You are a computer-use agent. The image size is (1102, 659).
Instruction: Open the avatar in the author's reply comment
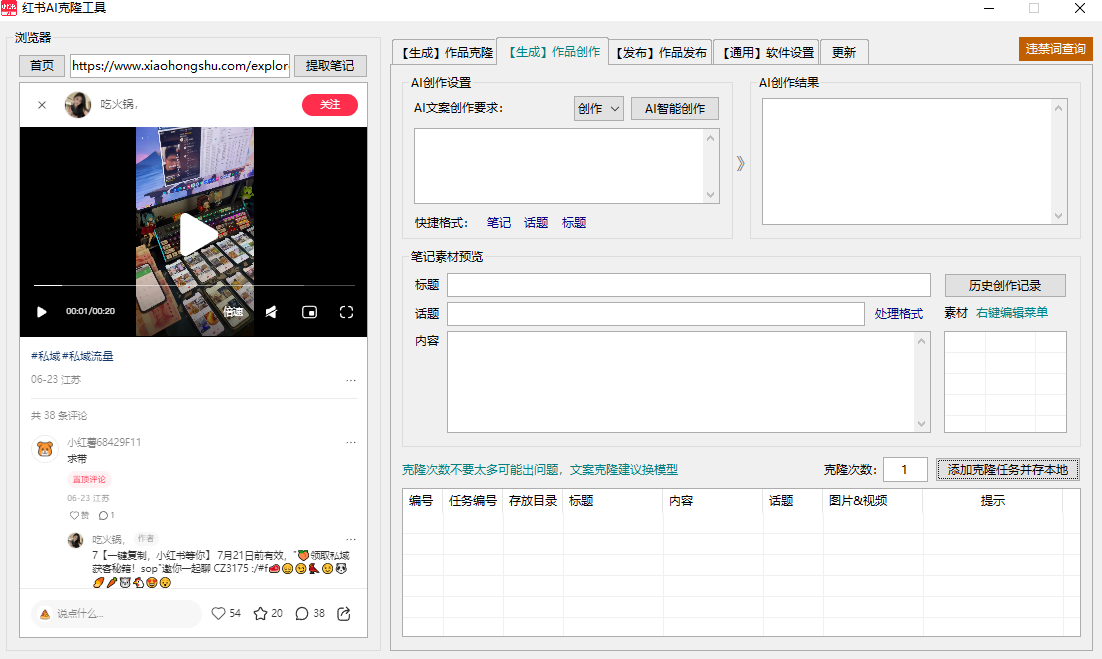75,540
